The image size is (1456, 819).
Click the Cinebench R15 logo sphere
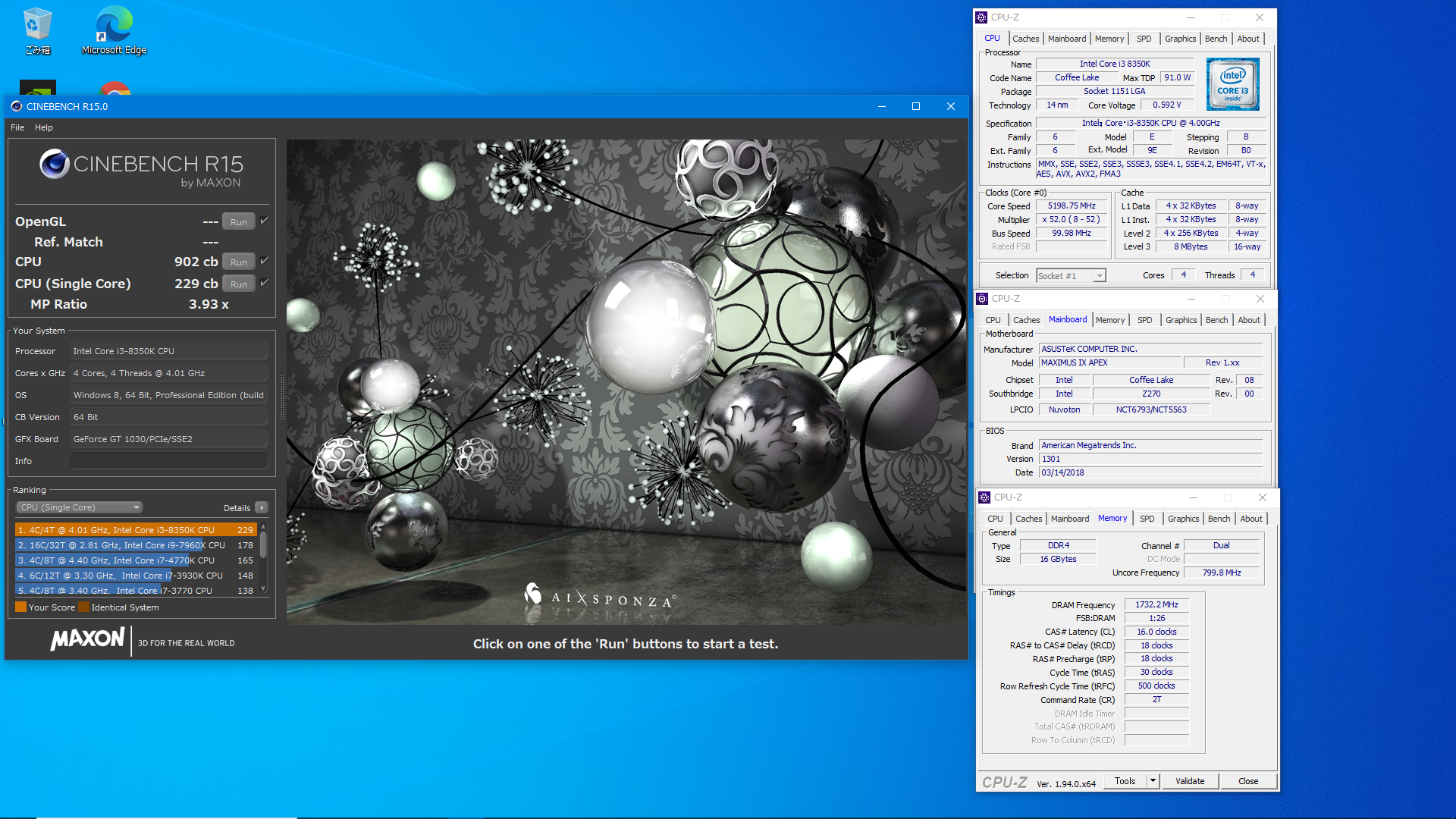click(55, 164)
